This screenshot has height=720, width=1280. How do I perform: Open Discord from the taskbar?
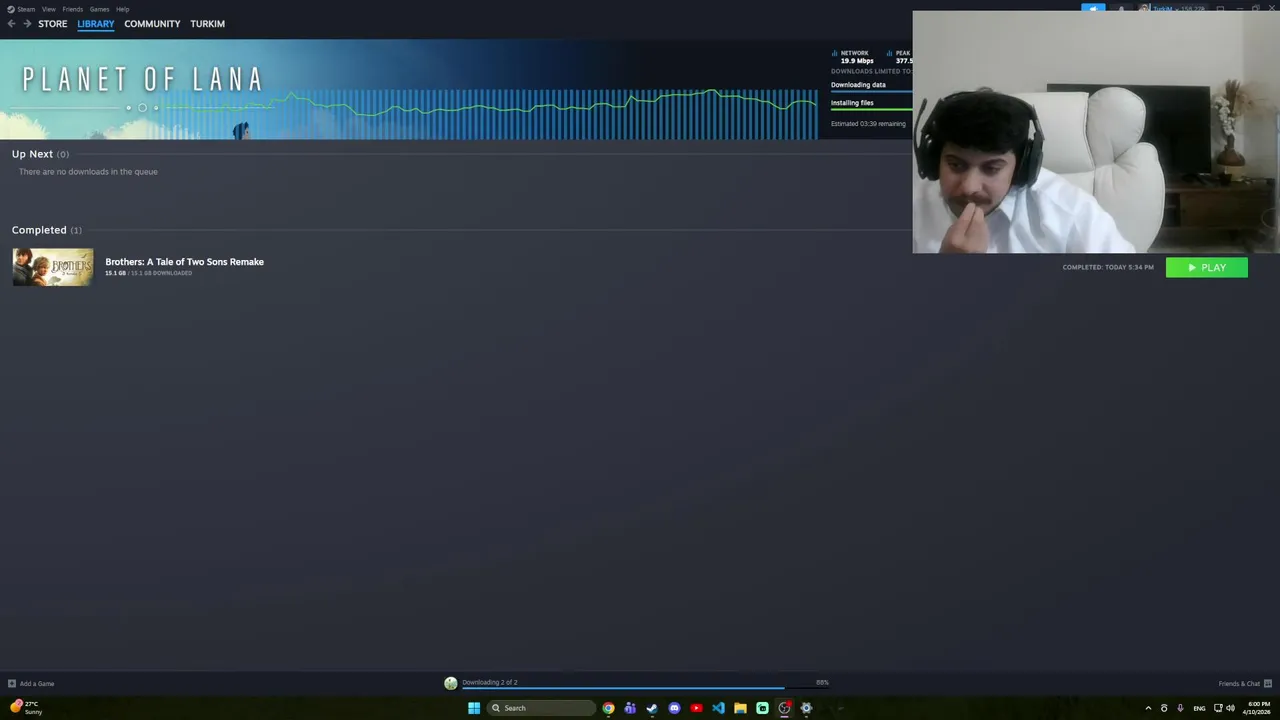tap(674, 708)
